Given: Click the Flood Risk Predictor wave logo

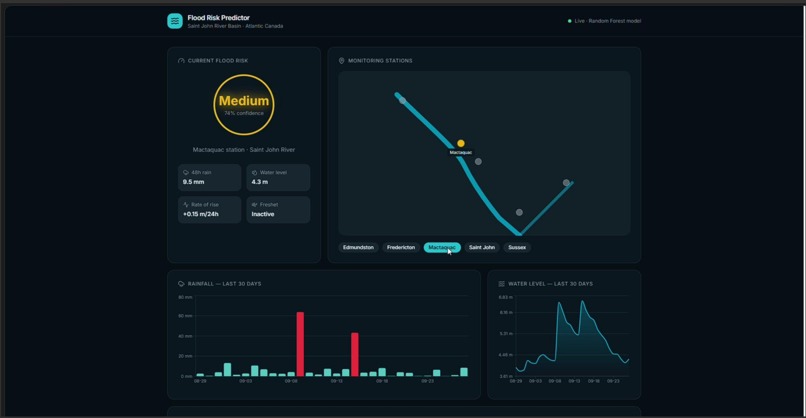Looking at the screenshot, I should pos(175,21).
